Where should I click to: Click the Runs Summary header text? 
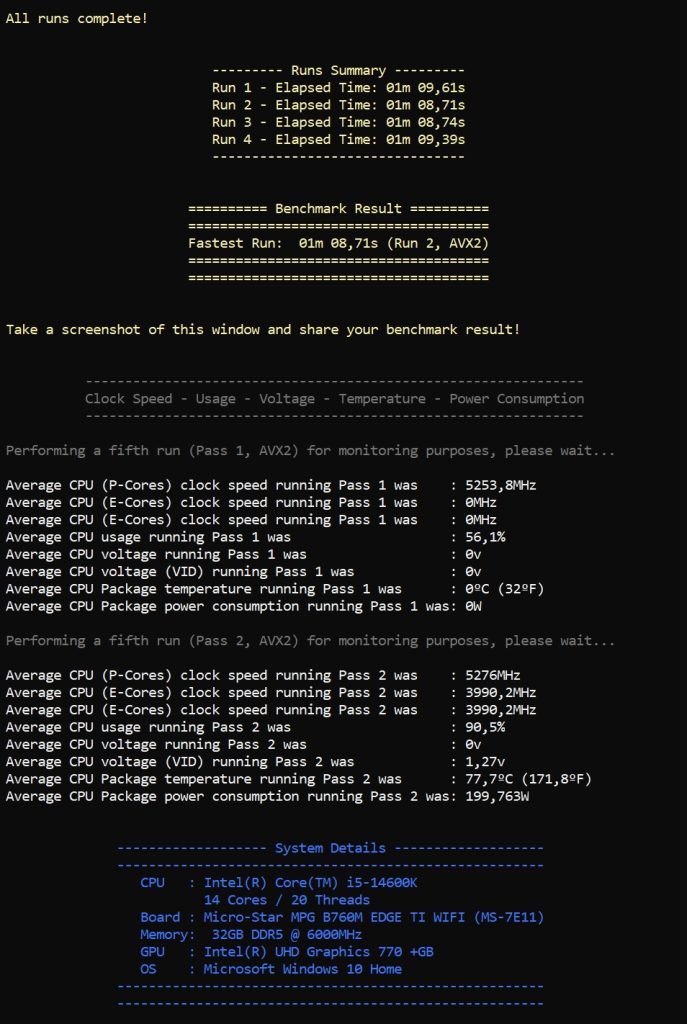[338, 71]
